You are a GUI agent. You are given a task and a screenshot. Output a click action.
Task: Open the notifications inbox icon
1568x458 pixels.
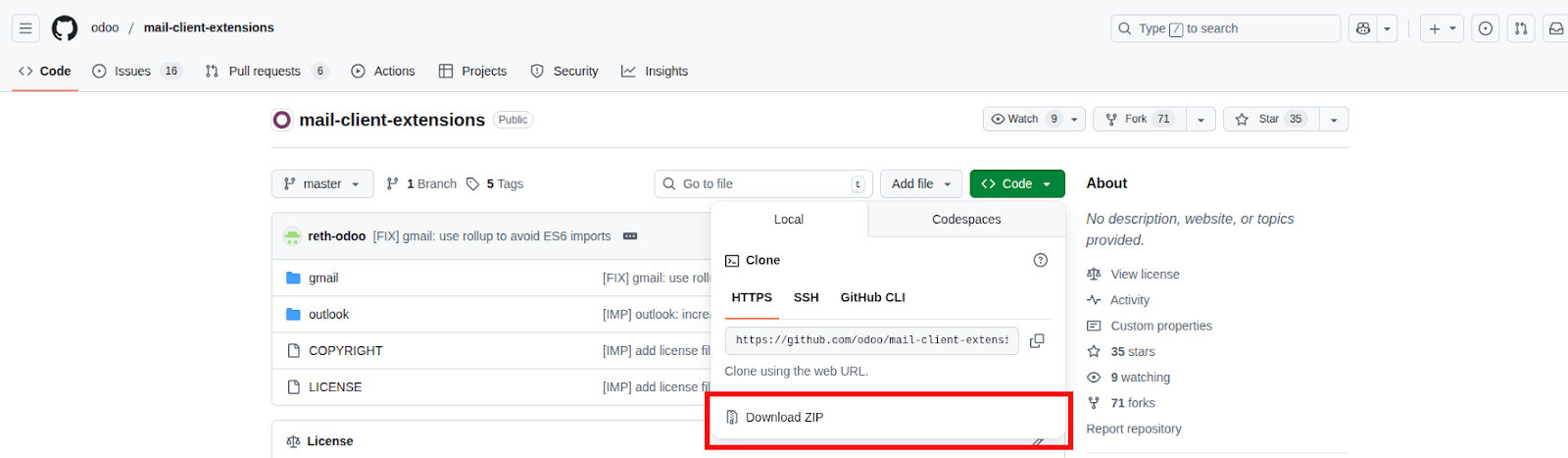tap(1555, 28)
